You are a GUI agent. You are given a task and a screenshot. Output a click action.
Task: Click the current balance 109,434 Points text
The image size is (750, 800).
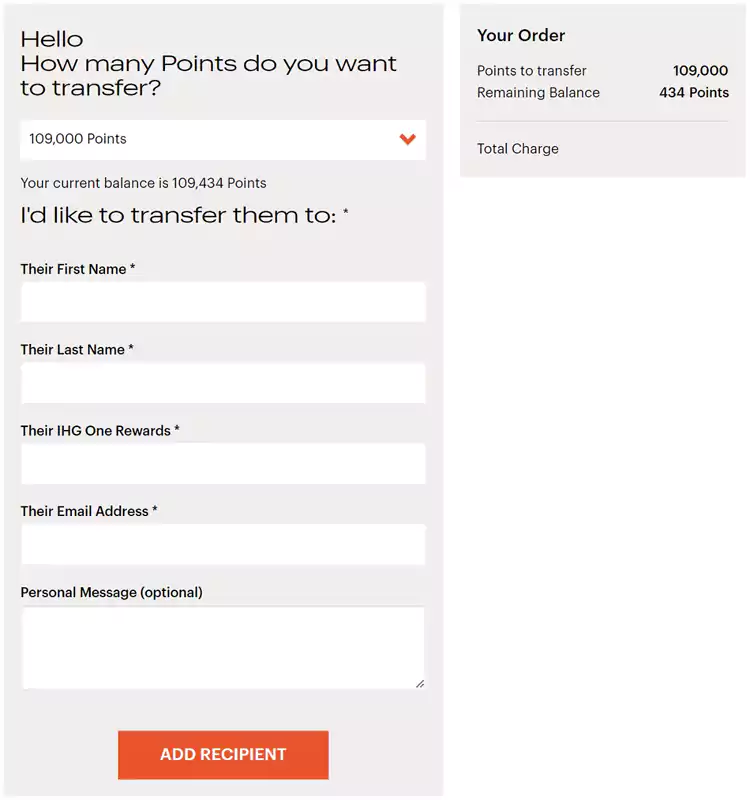tap(143, 183)
